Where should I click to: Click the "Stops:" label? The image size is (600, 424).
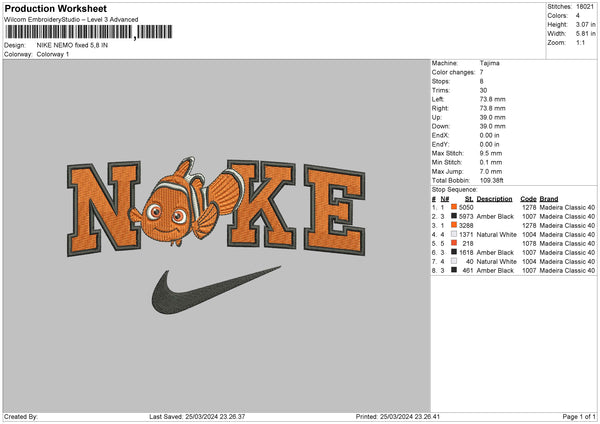tap(441, 82)
